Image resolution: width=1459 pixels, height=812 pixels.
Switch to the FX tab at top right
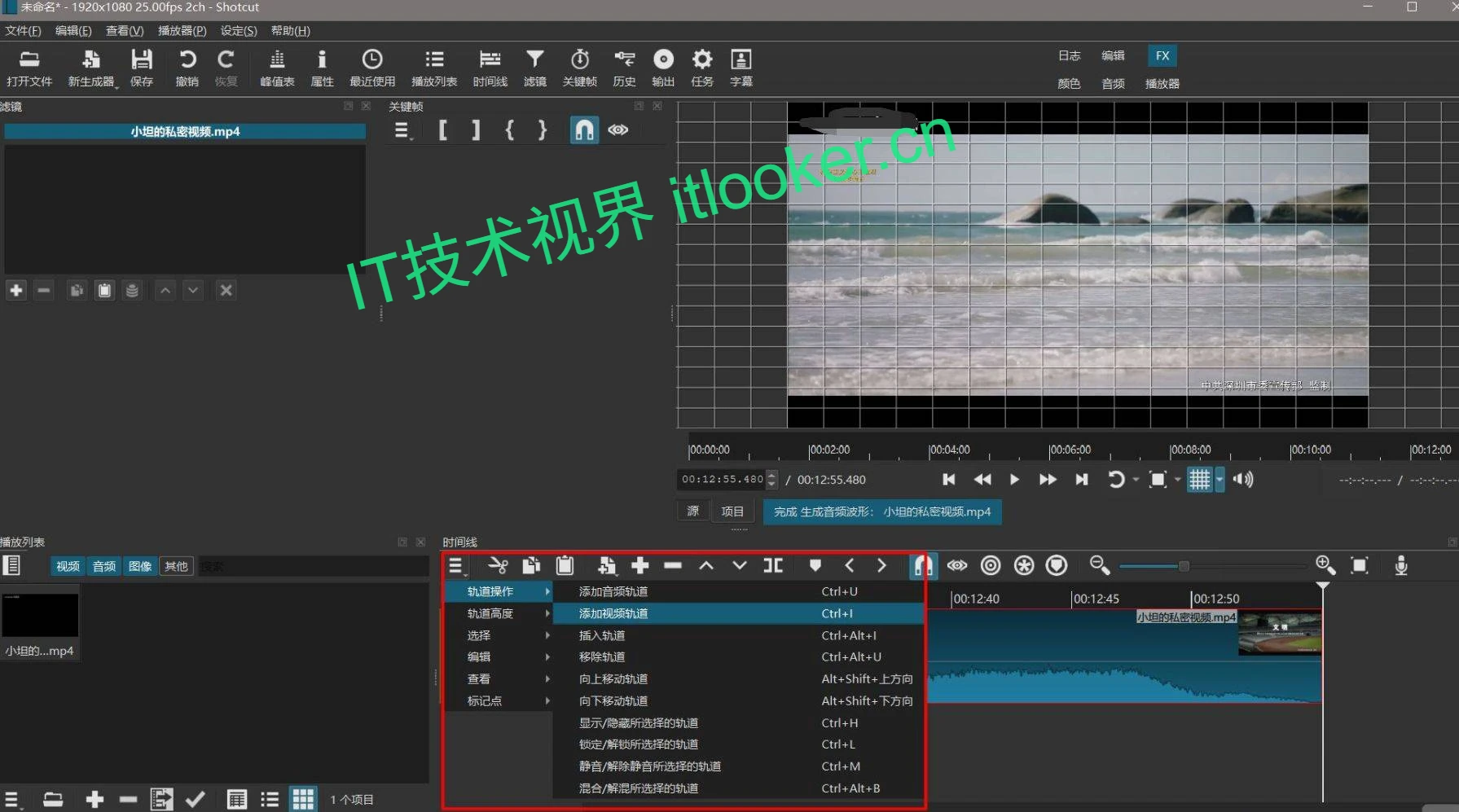1162,55
